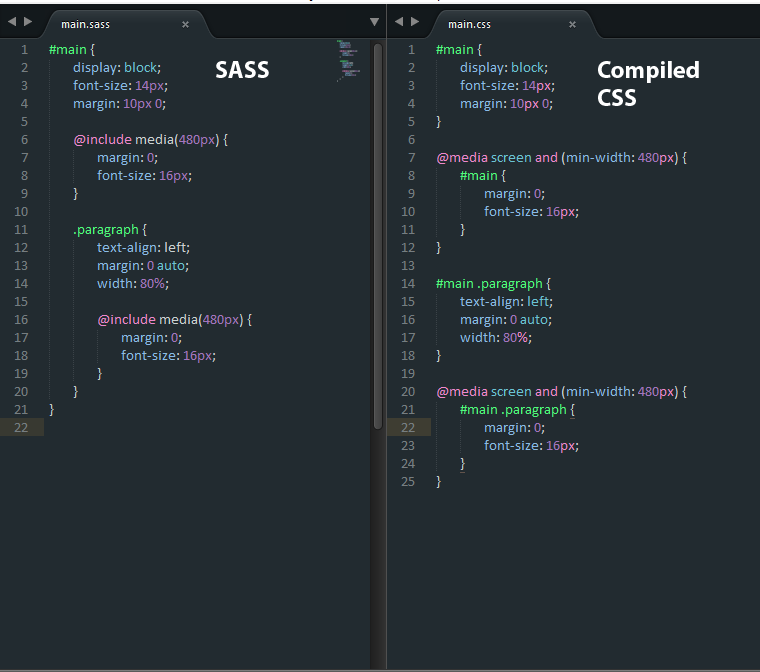Viewport: 760px width, 672px height.
Task: Click '@media screen and' on css line 20
Action: [497, 392]
